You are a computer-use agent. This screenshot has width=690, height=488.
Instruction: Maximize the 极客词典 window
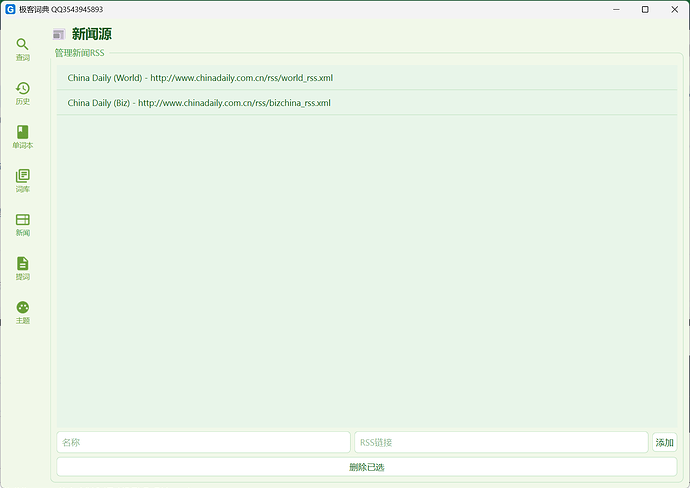point(644,9)
